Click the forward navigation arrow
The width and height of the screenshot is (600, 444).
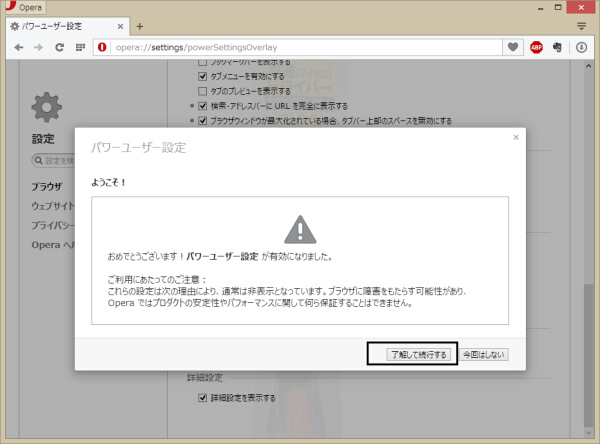(x=38, y=47)
